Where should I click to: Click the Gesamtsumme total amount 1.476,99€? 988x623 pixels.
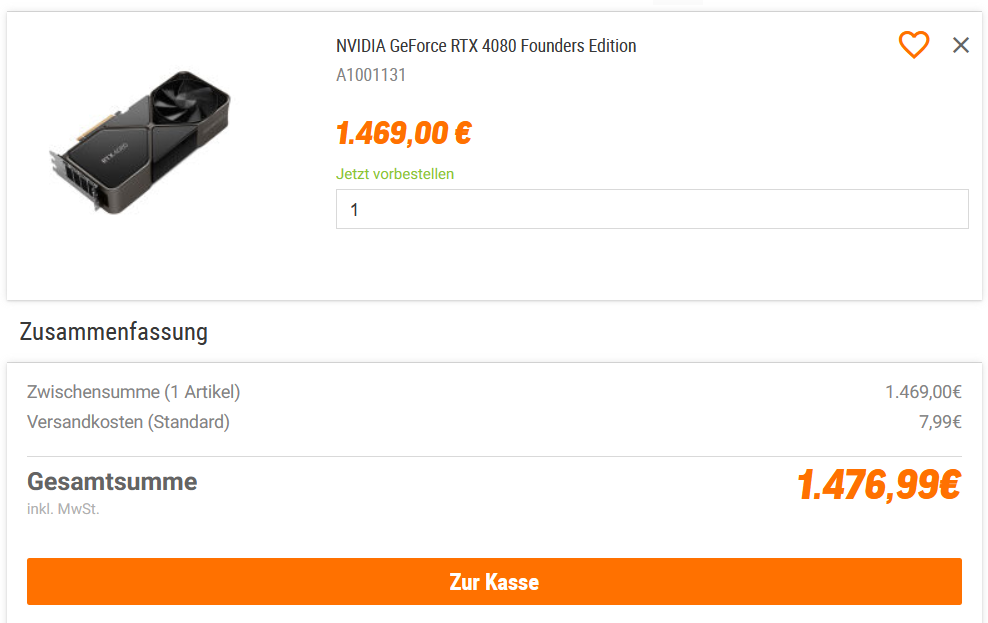coord(878,486)
